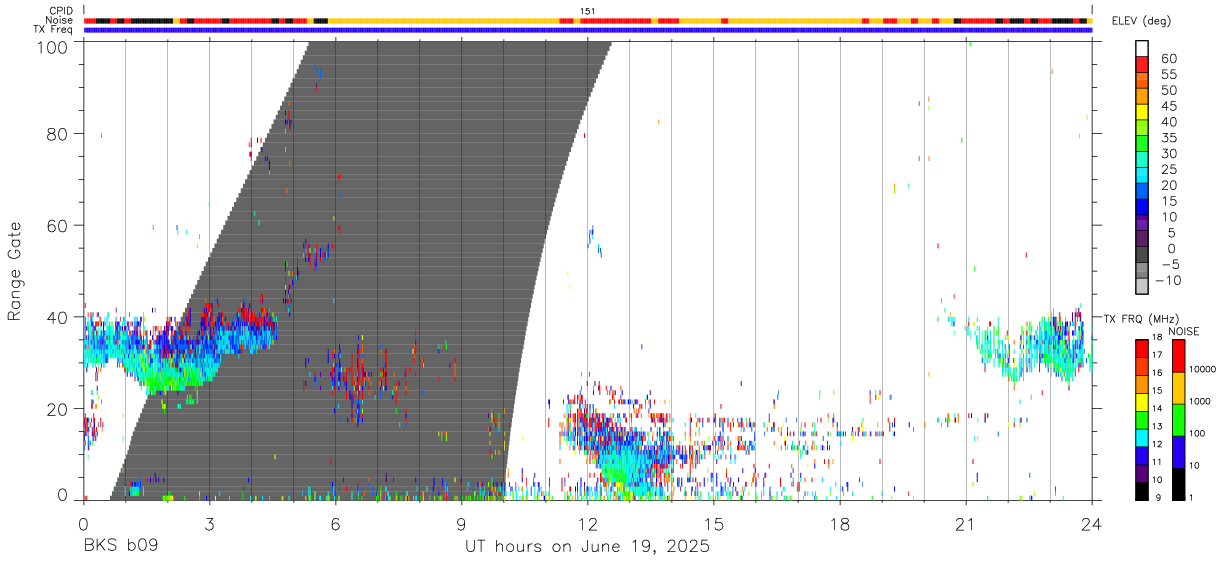Click the 18 tick on UT hours axis

pos(839,523)
